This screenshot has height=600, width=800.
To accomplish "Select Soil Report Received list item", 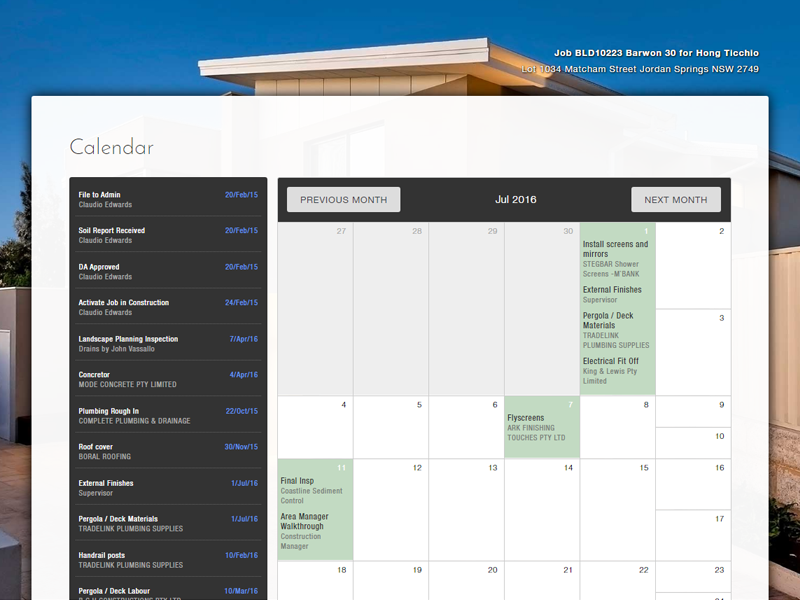I will point(168,235).
